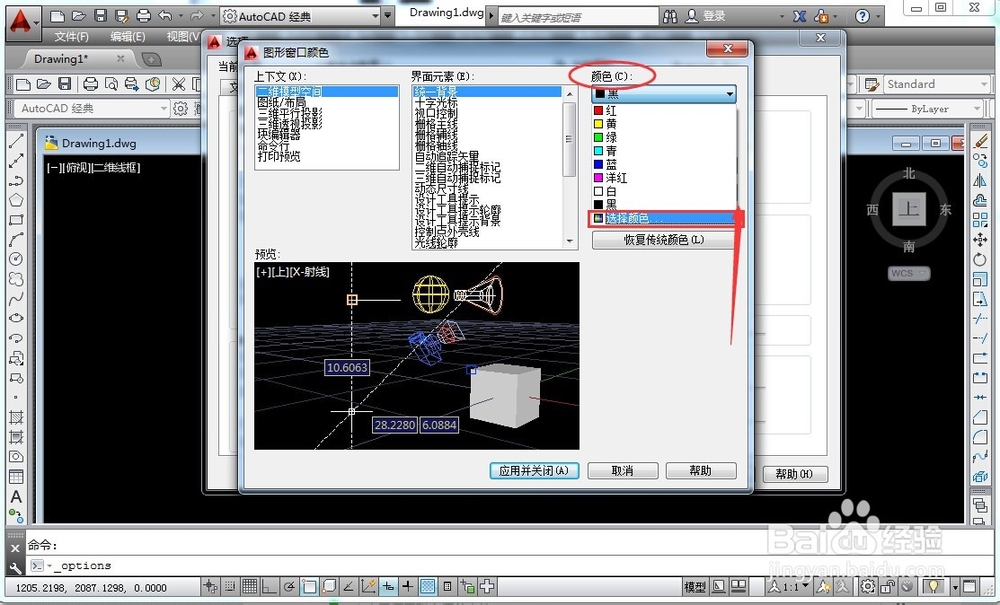Image resolution: width=1000 pixels, height=605 pixels.
Task: Toggle Ortho Mode in status bar
Action: tap(270, 587)
